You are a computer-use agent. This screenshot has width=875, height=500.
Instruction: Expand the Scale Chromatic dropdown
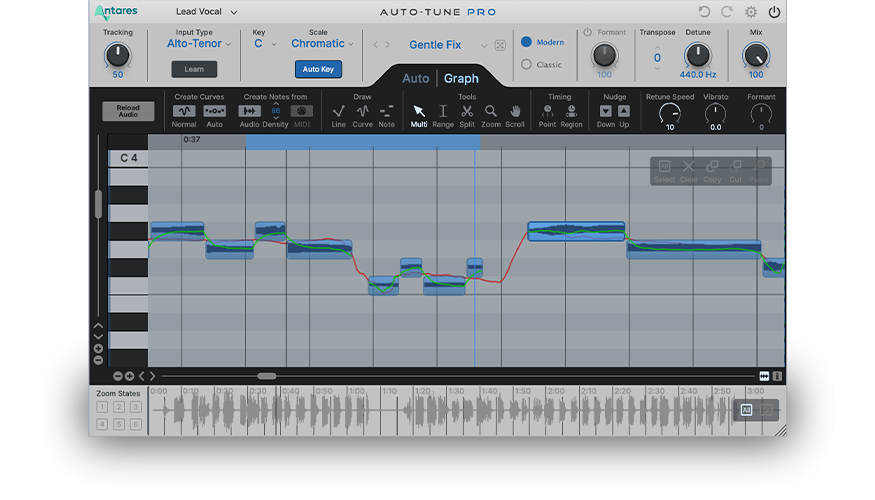(x=322, y=44)
